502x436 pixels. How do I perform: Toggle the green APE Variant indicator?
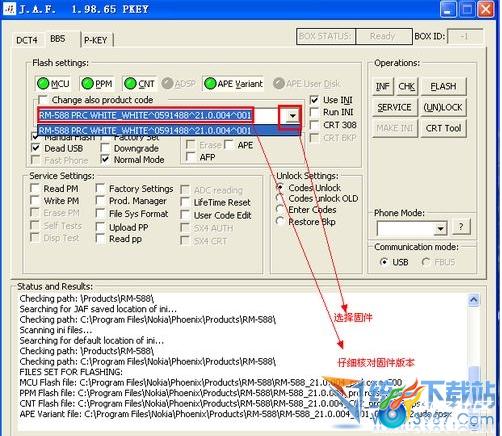click(x=233, y=84)
